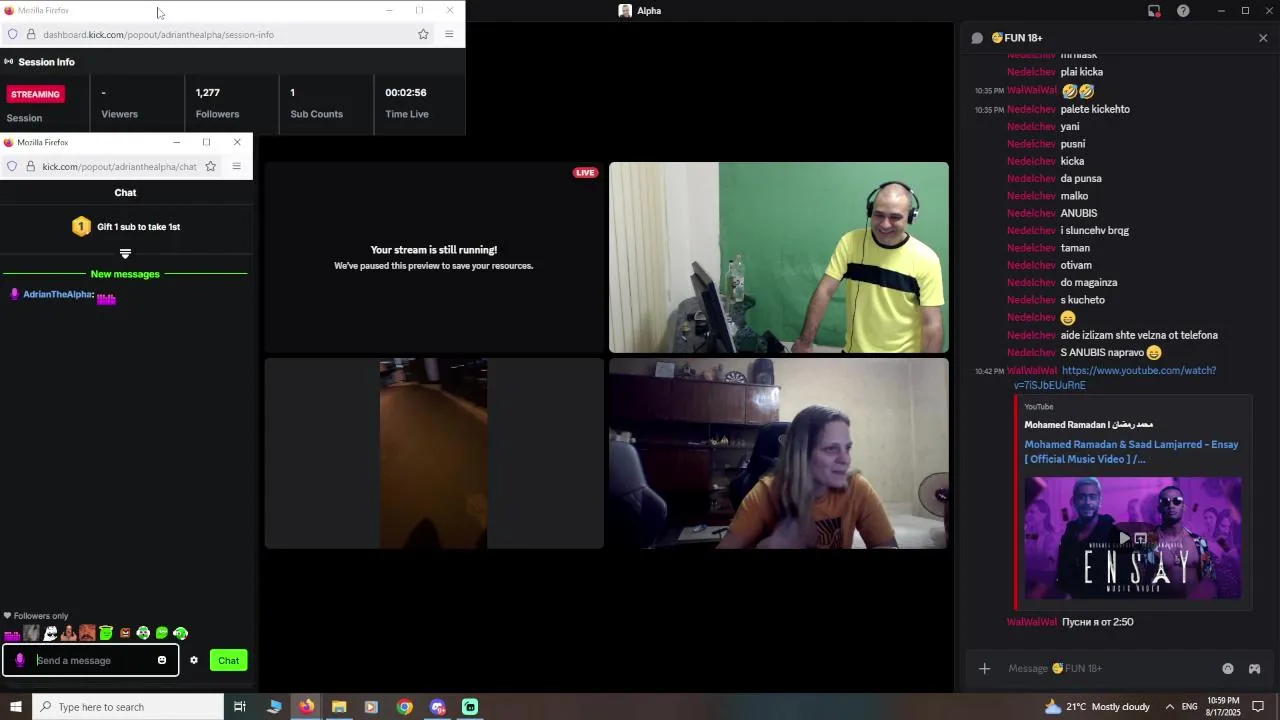This screenshot has height=720, width=1280.
Task: Click the session-info address bar URL
Action: point(158,34)
